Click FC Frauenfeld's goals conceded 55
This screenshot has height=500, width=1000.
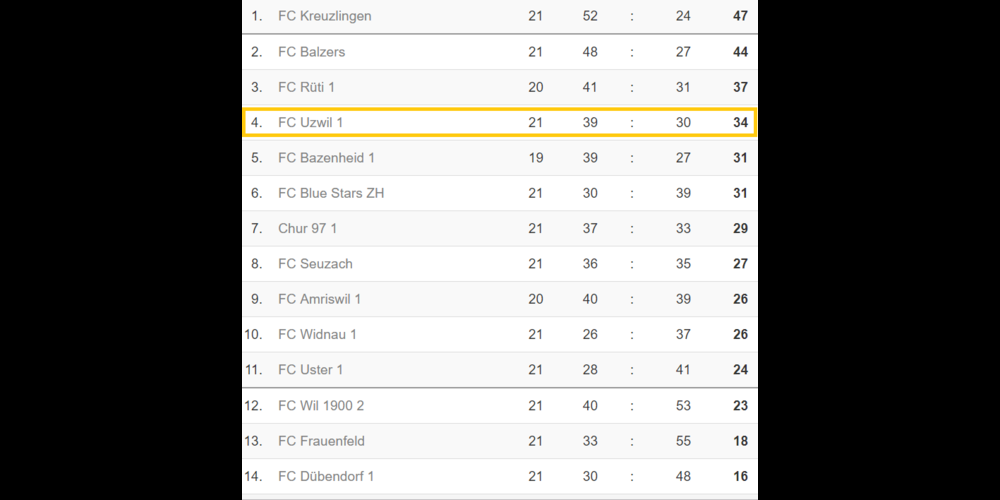[x=683, y=441]
